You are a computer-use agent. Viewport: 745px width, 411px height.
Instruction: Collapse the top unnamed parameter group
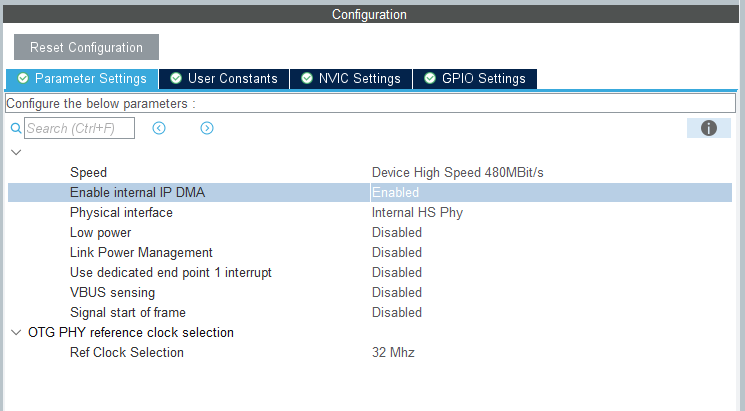point(15,152)
